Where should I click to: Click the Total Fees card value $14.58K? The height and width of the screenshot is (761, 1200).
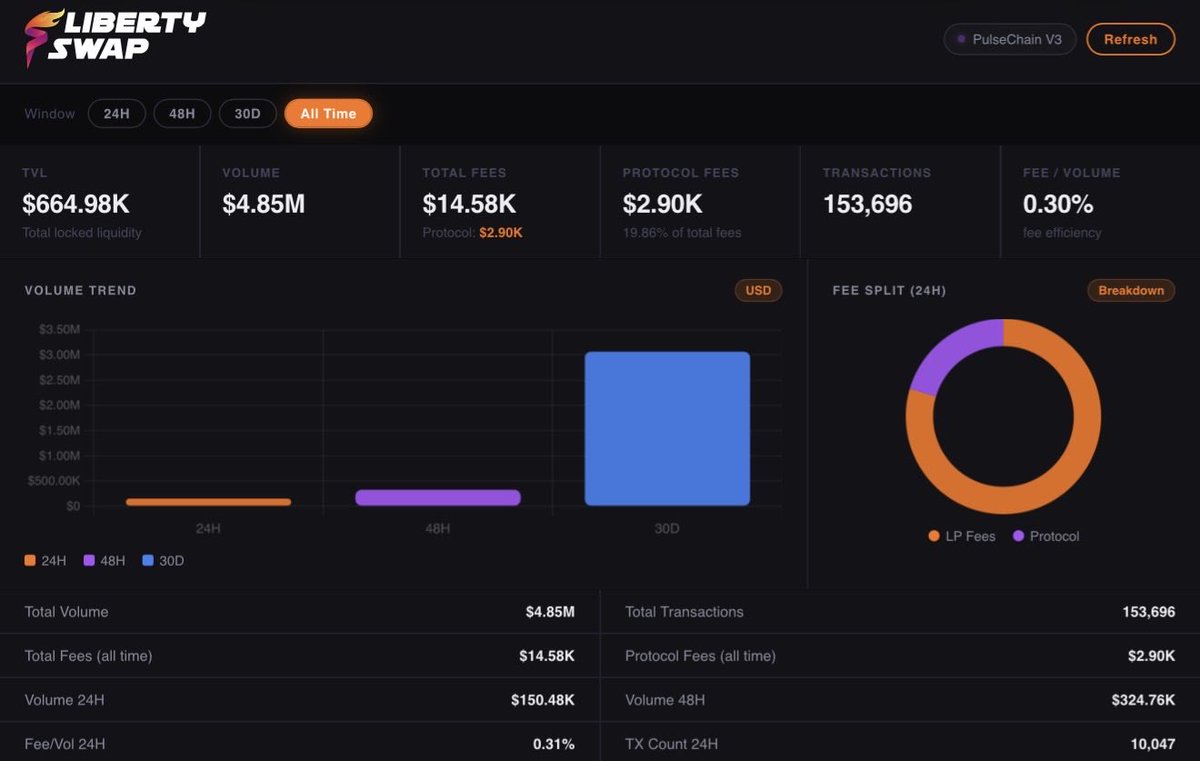(469, 205)
